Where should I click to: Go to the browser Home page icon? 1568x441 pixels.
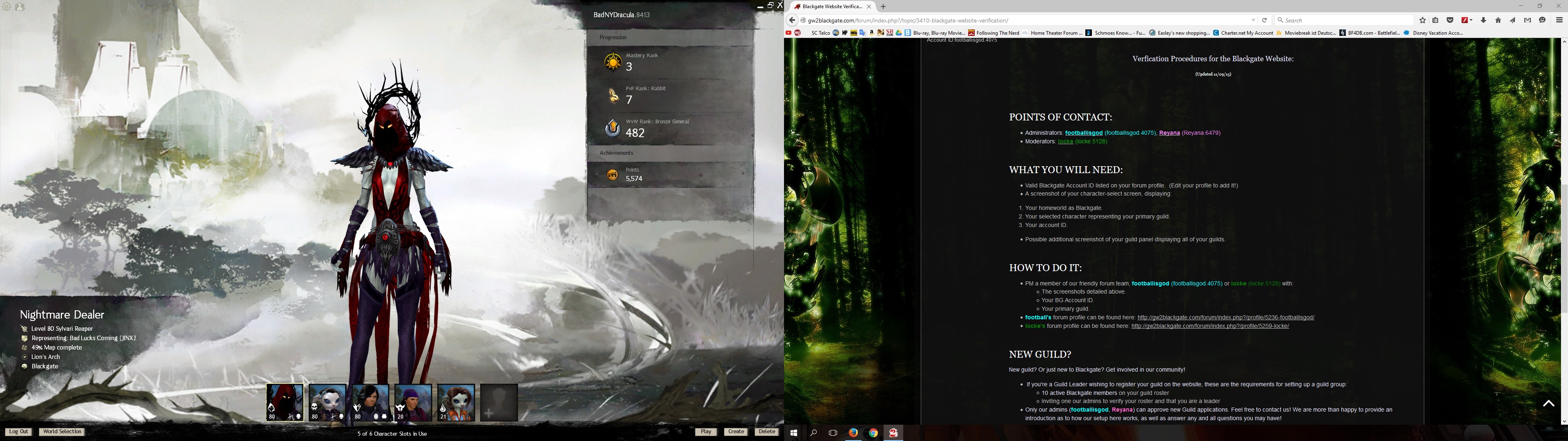pyautogui.click(x=1498, y=20)
